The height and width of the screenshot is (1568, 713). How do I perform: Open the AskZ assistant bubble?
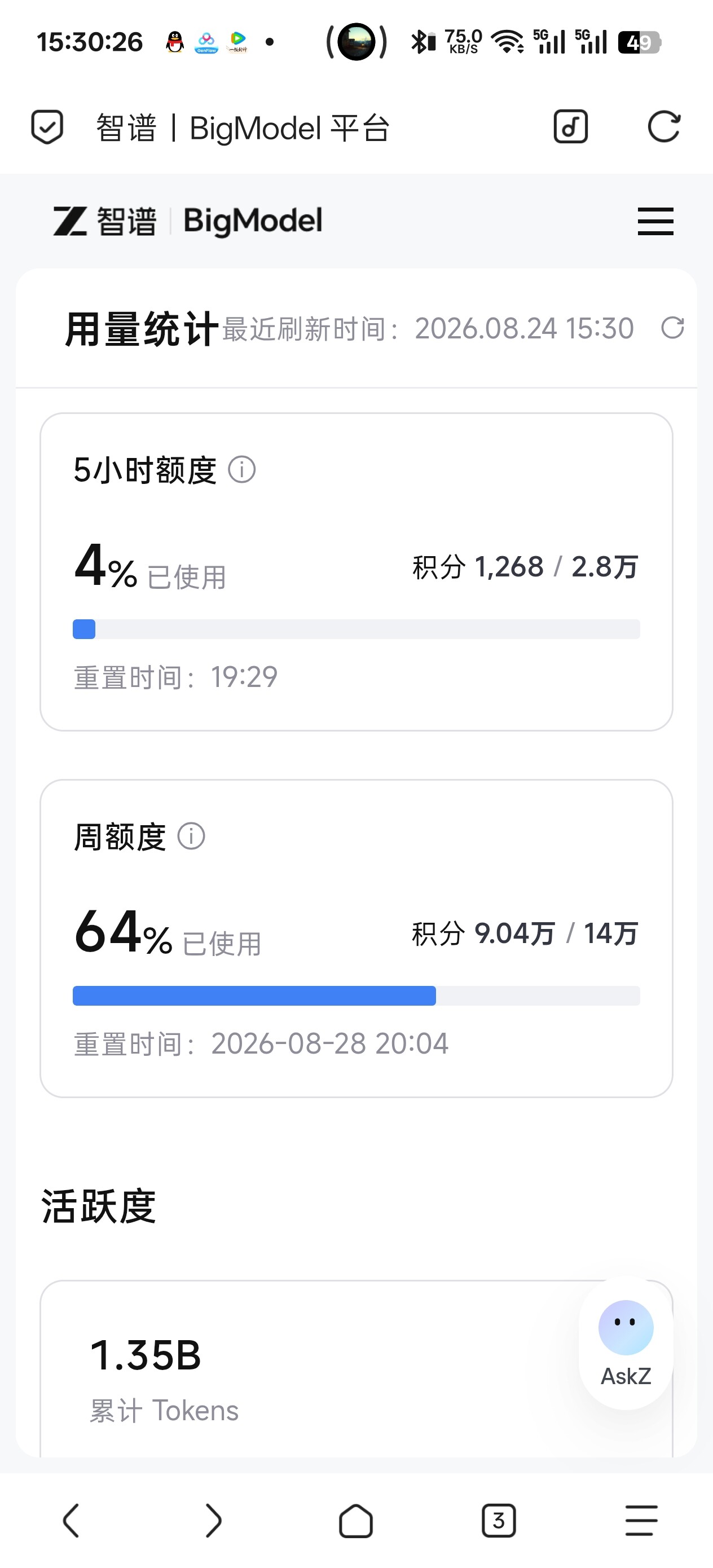point(626,1344)
